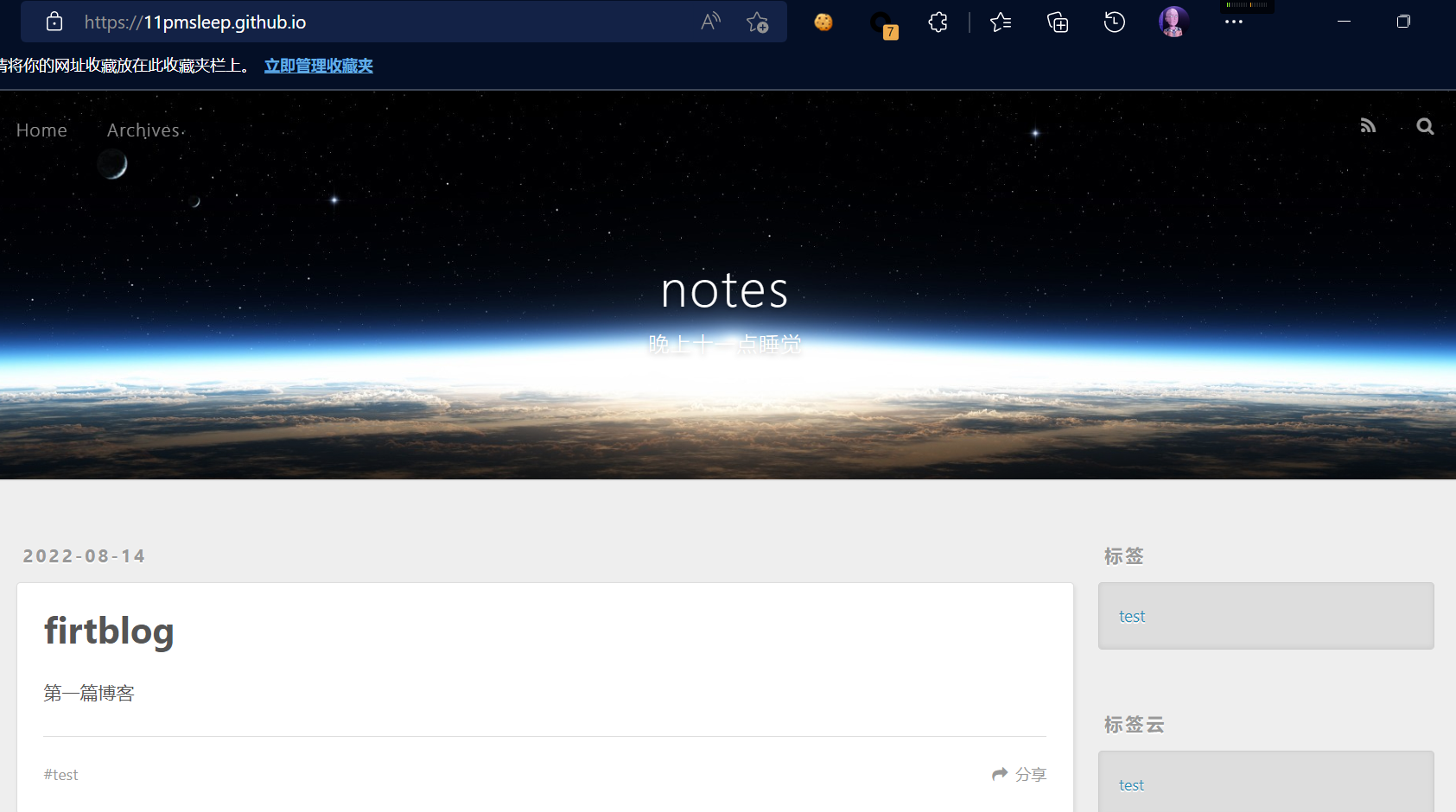Minimize the browser window
This screenshot has height=812, width=1456.
click(1344, 22)
